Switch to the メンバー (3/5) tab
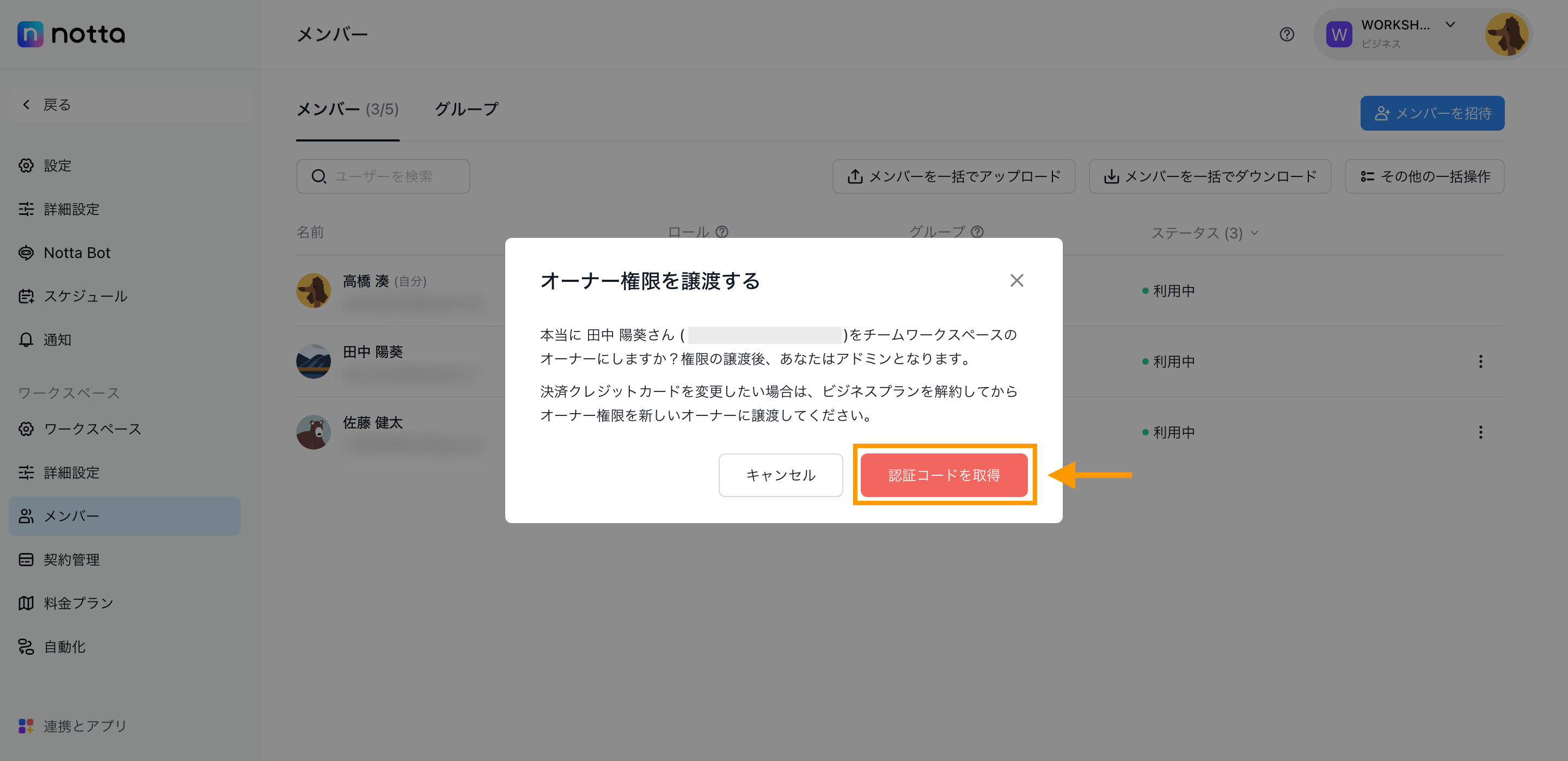 pyautogui.click(x=347, y=109)
